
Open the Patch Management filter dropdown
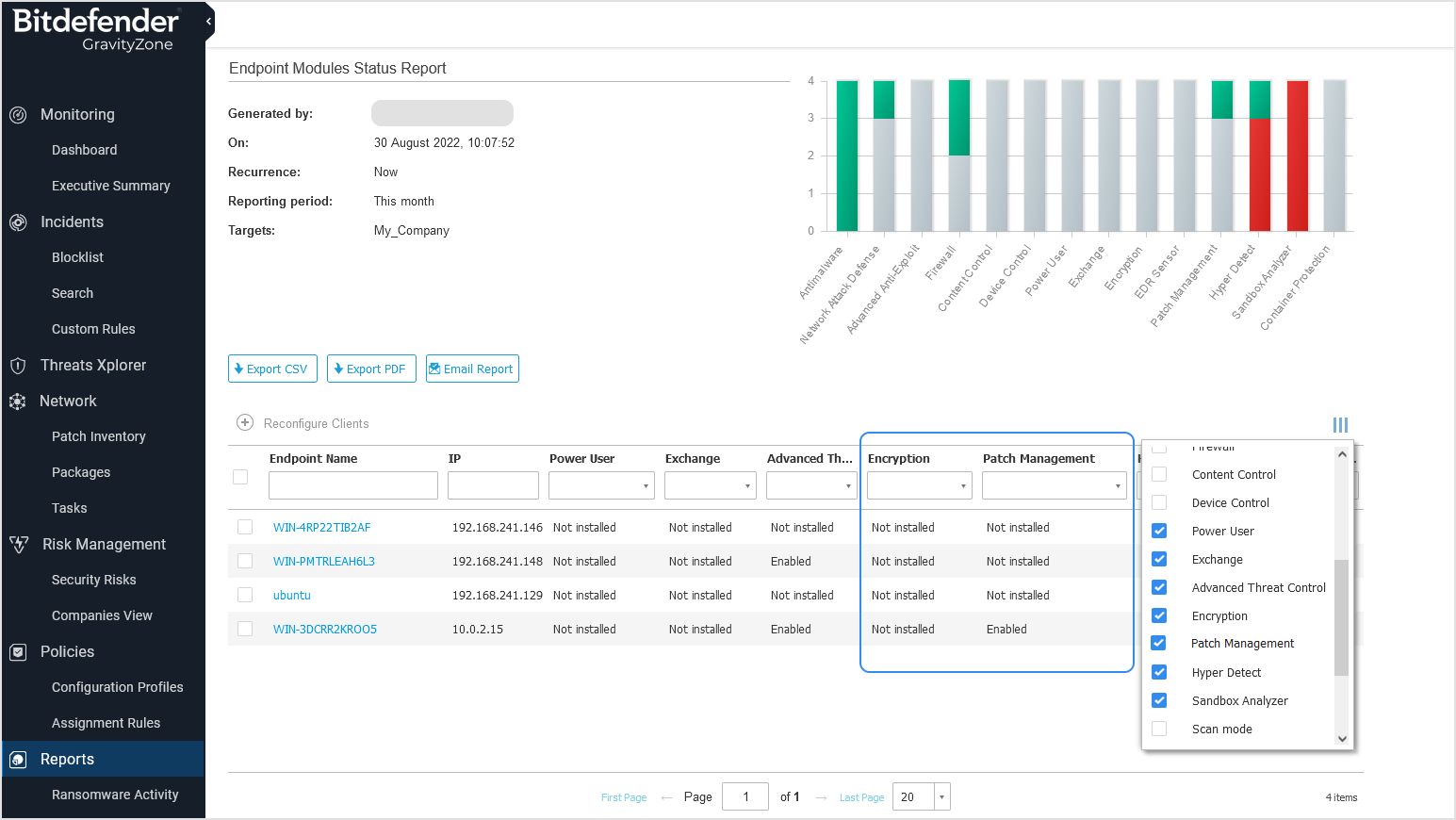pos(1055,485)
